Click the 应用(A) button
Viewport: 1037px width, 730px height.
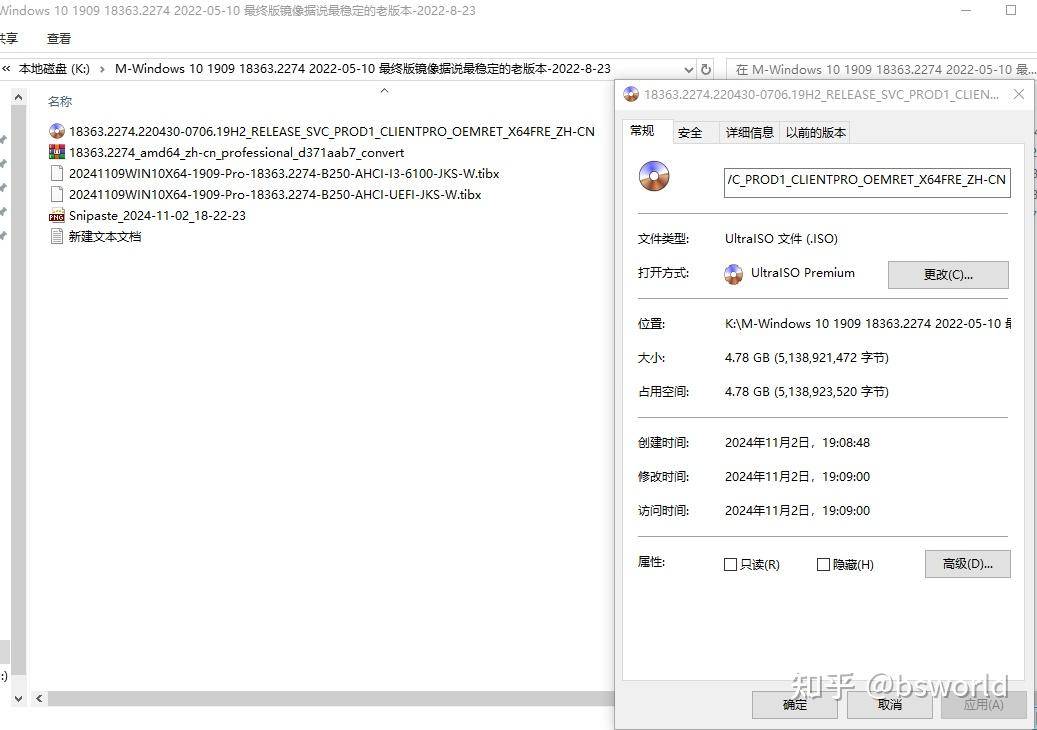click(x=983, y=705)
